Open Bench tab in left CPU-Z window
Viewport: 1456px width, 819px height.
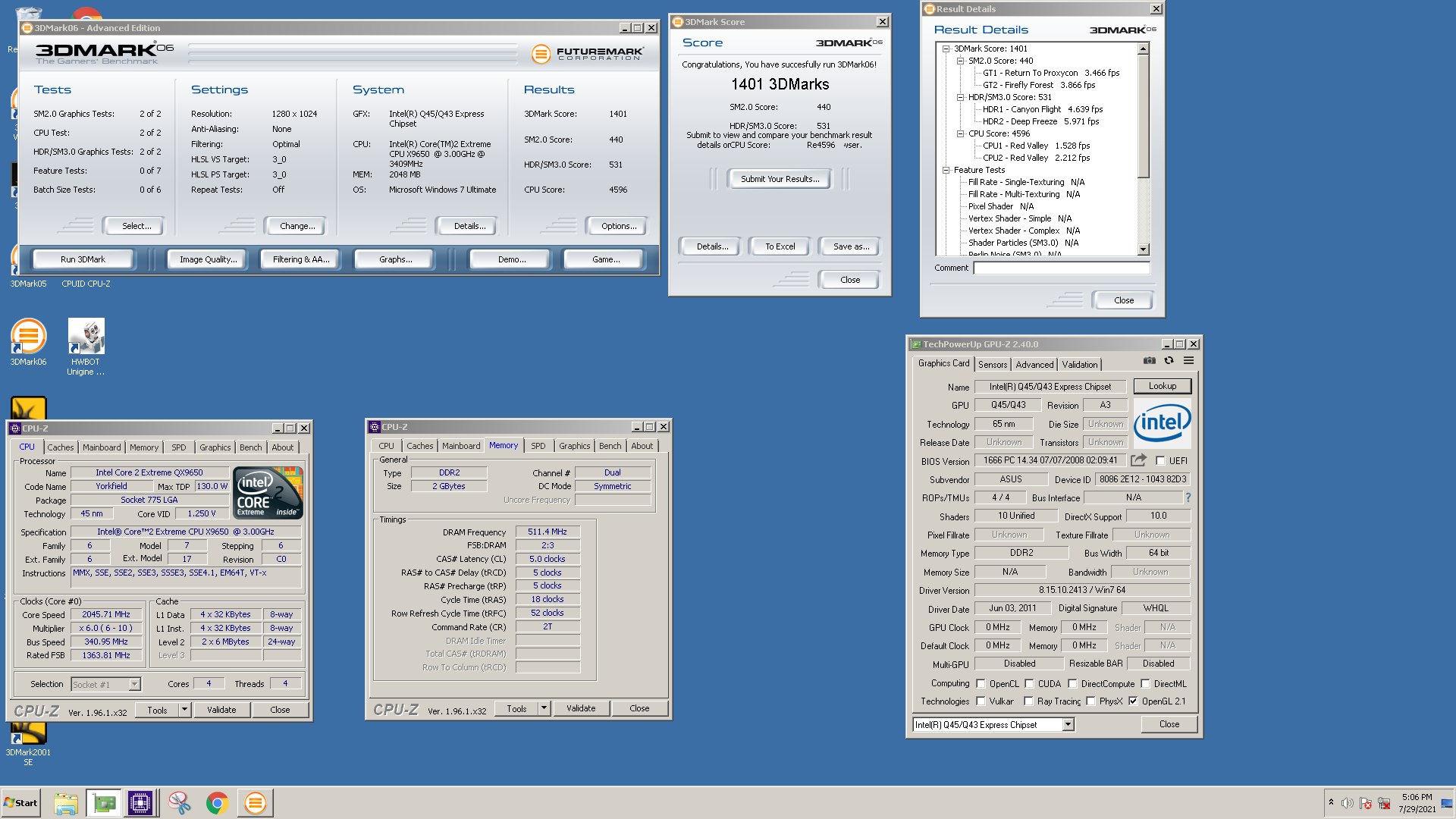(251, 447)
